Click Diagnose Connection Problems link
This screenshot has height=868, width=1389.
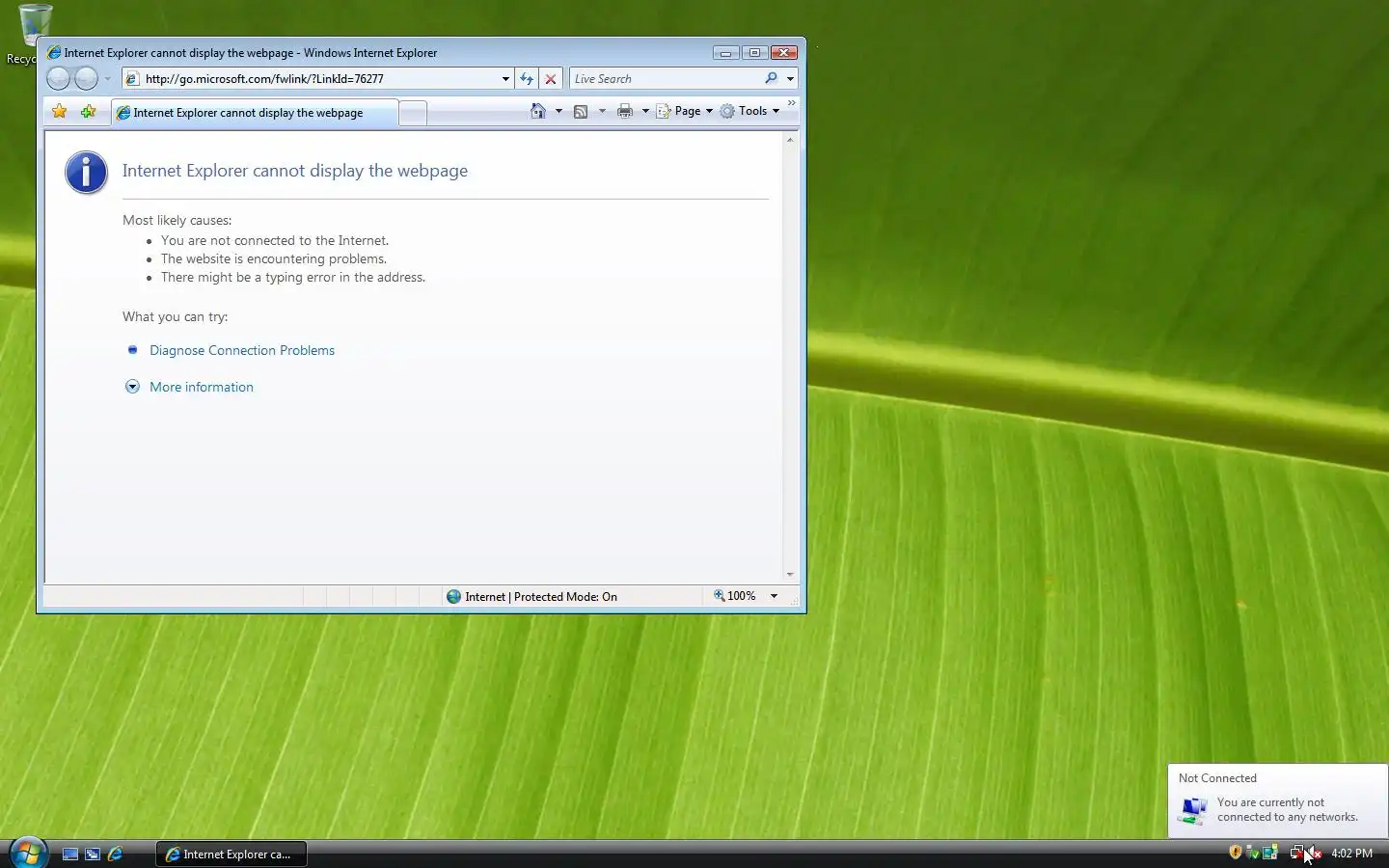point(242,350)
